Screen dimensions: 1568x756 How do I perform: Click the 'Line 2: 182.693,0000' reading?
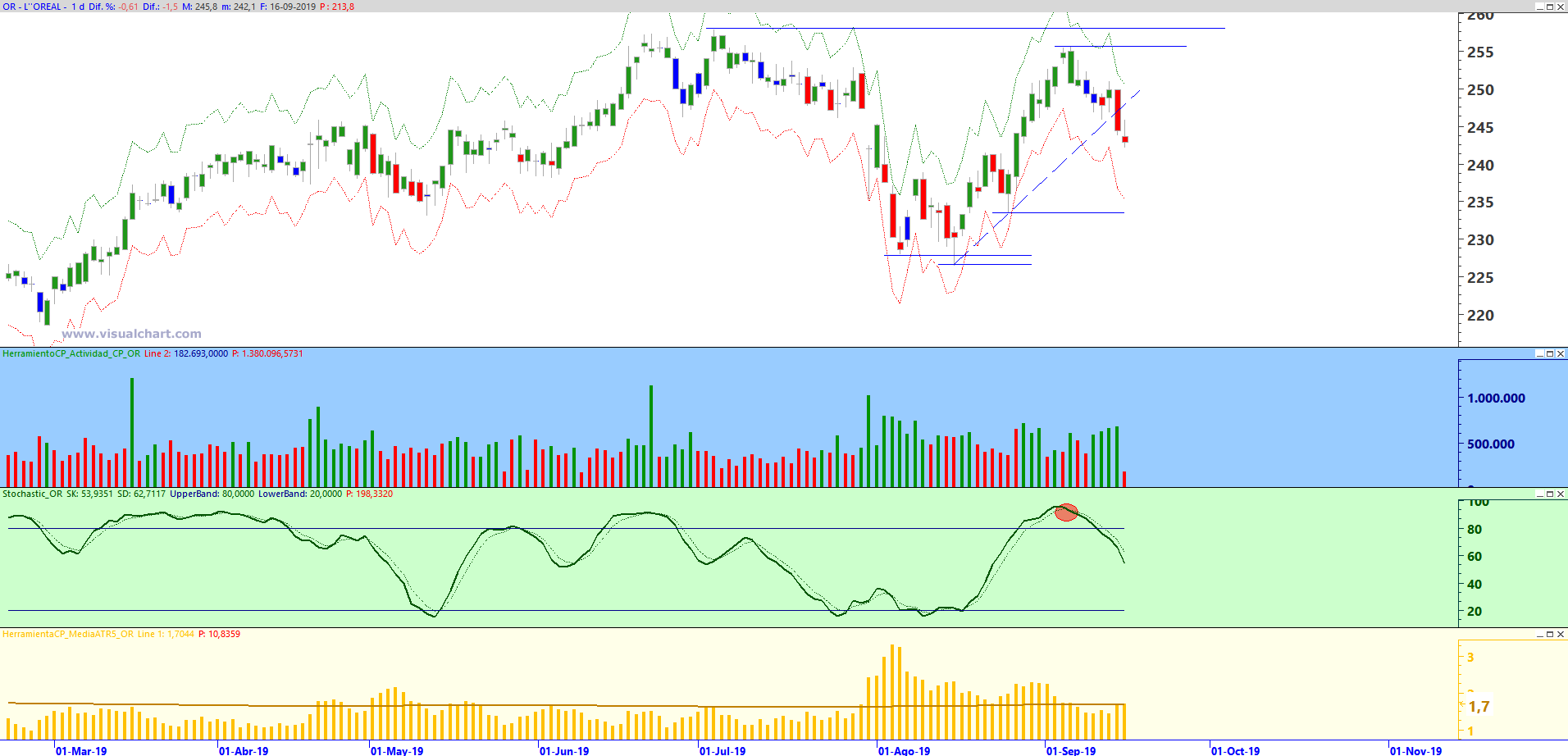click(x=186, y=353)
